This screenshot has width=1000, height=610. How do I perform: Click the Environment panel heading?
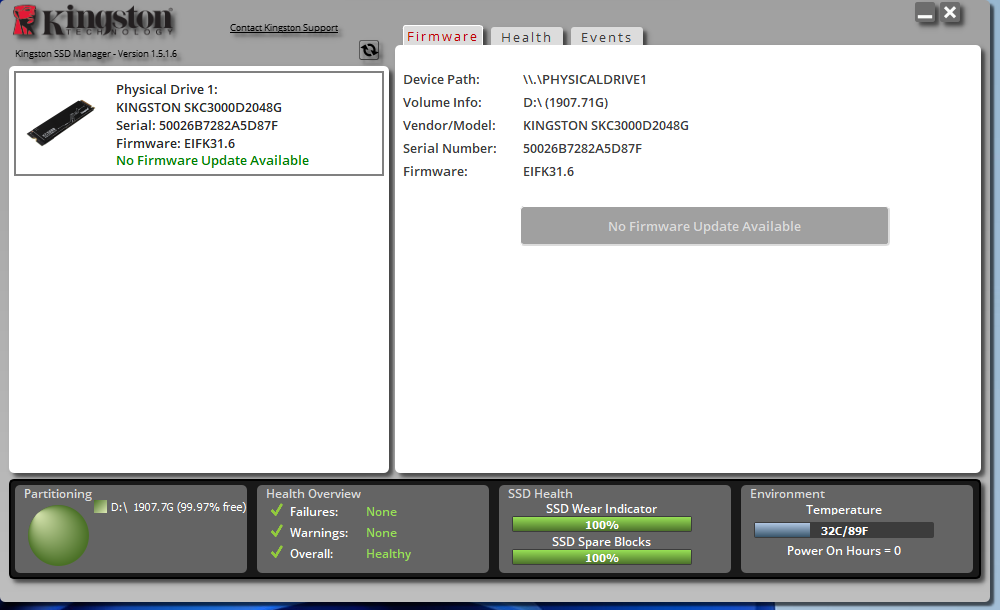(787, 494)
